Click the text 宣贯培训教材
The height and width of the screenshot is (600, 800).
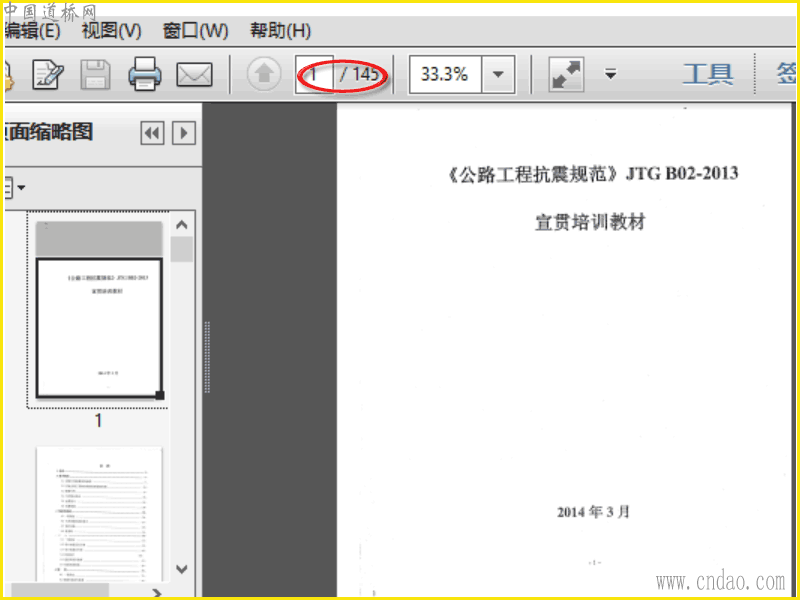click(590, 222)
